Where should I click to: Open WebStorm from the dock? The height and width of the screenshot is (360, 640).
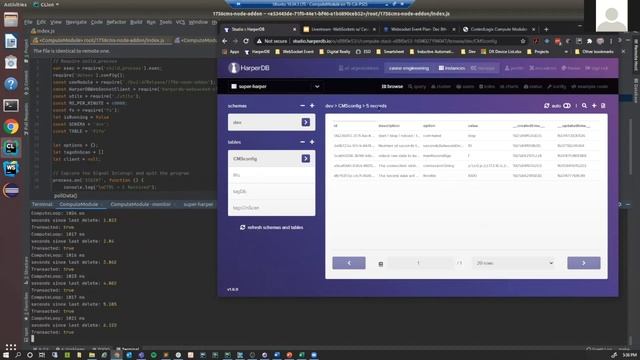pyautogui.click(x=11, y=169)
